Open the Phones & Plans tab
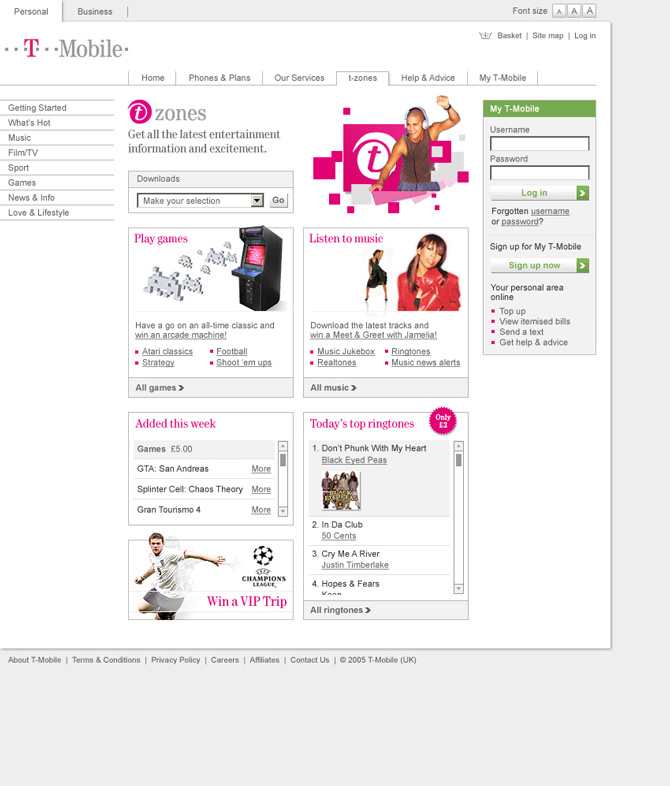Screen dimensions: 670x786 (x=219, y=78)
